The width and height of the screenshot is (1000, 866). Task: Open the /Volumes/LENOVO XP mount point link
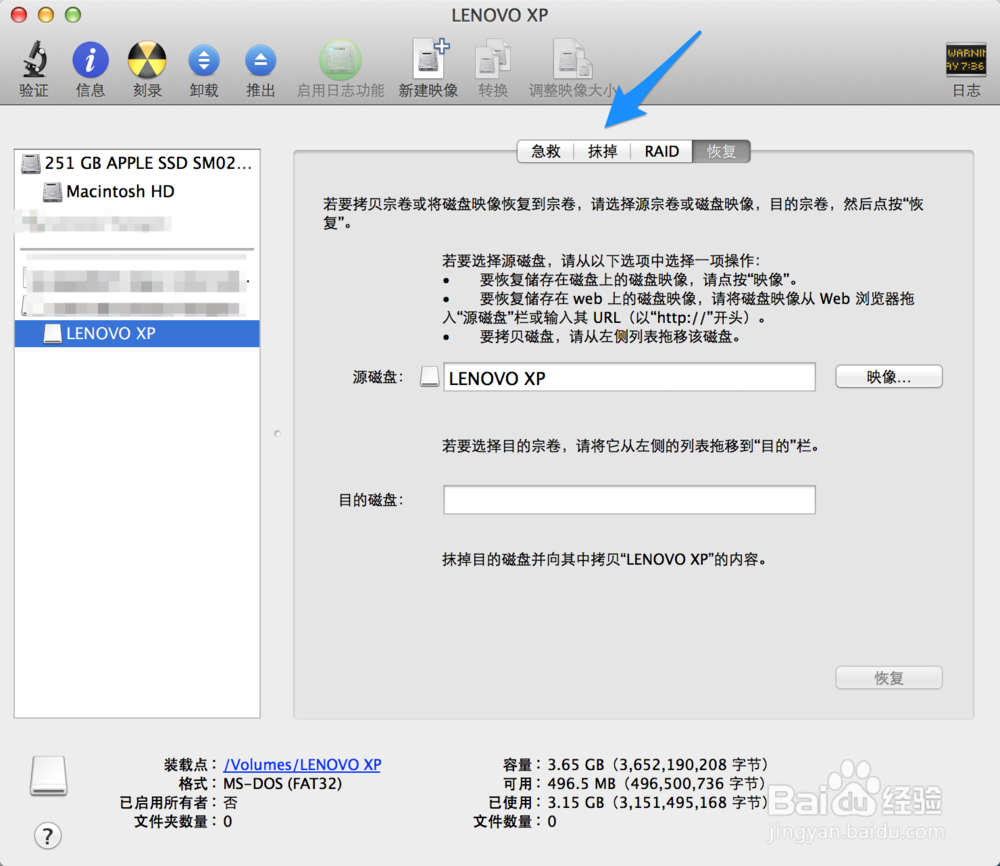click(302, 765)
